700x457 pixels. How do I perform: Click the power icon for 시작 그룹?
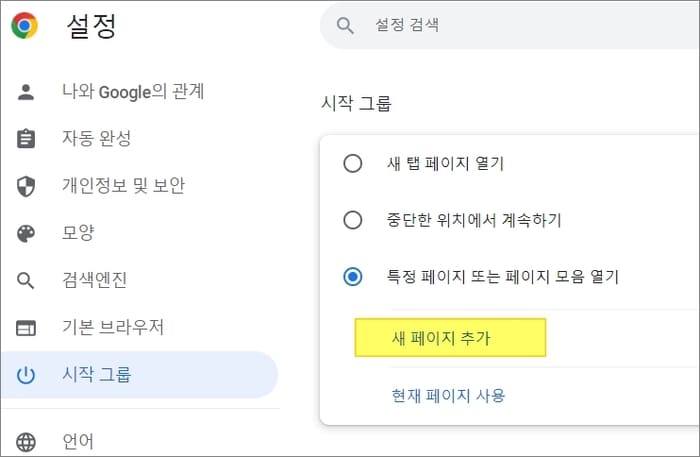click(25, 375)
